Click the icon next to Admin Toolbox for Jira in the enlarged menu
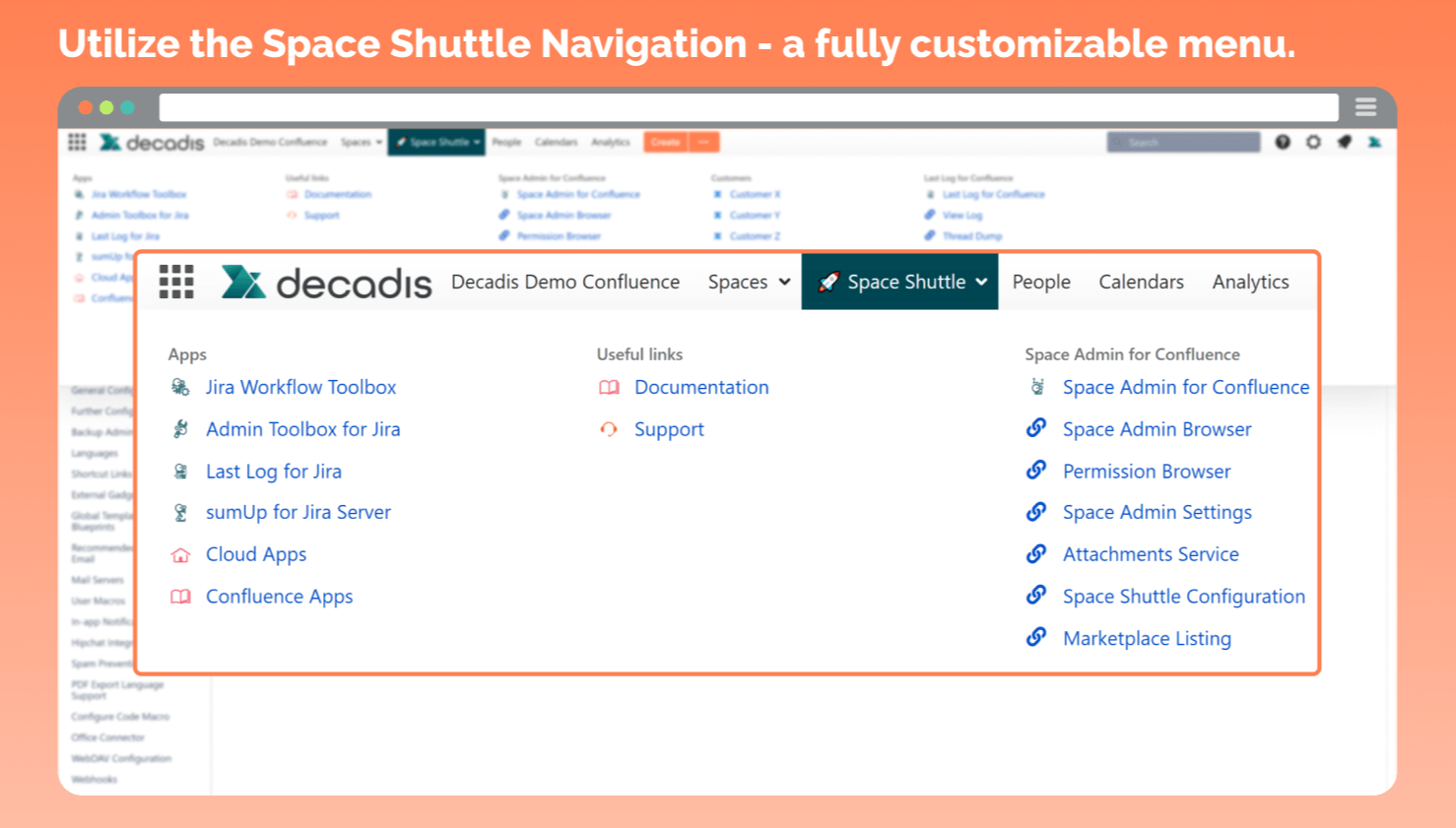 [x=180, y=429]
